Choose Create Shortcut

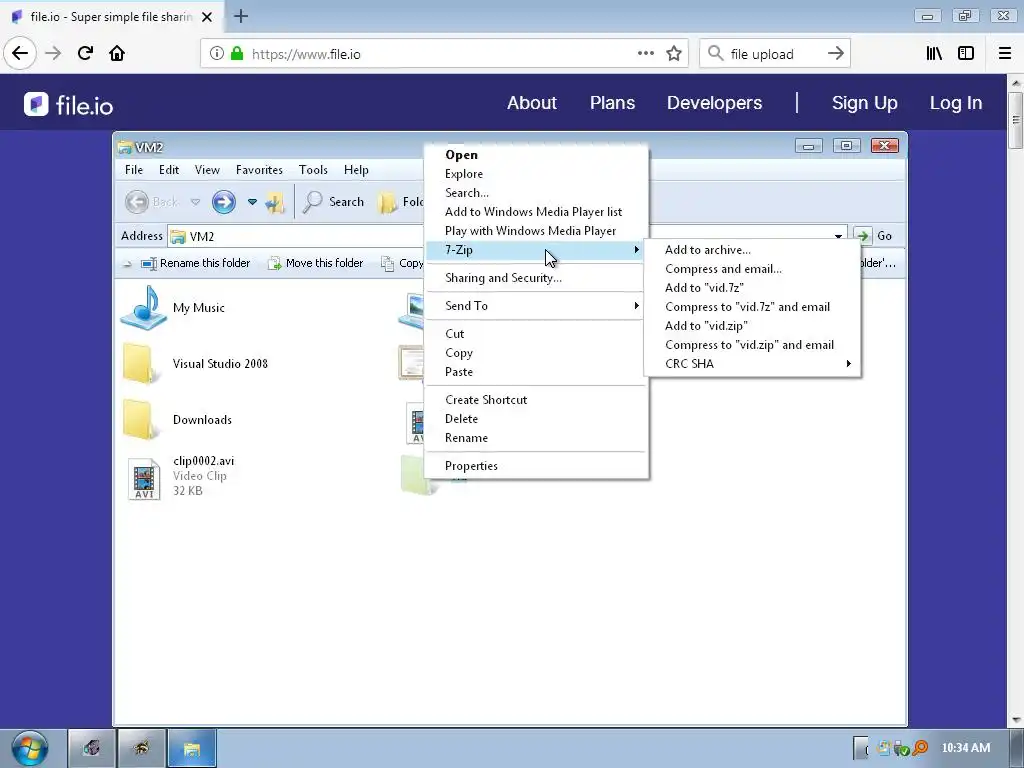536,400
